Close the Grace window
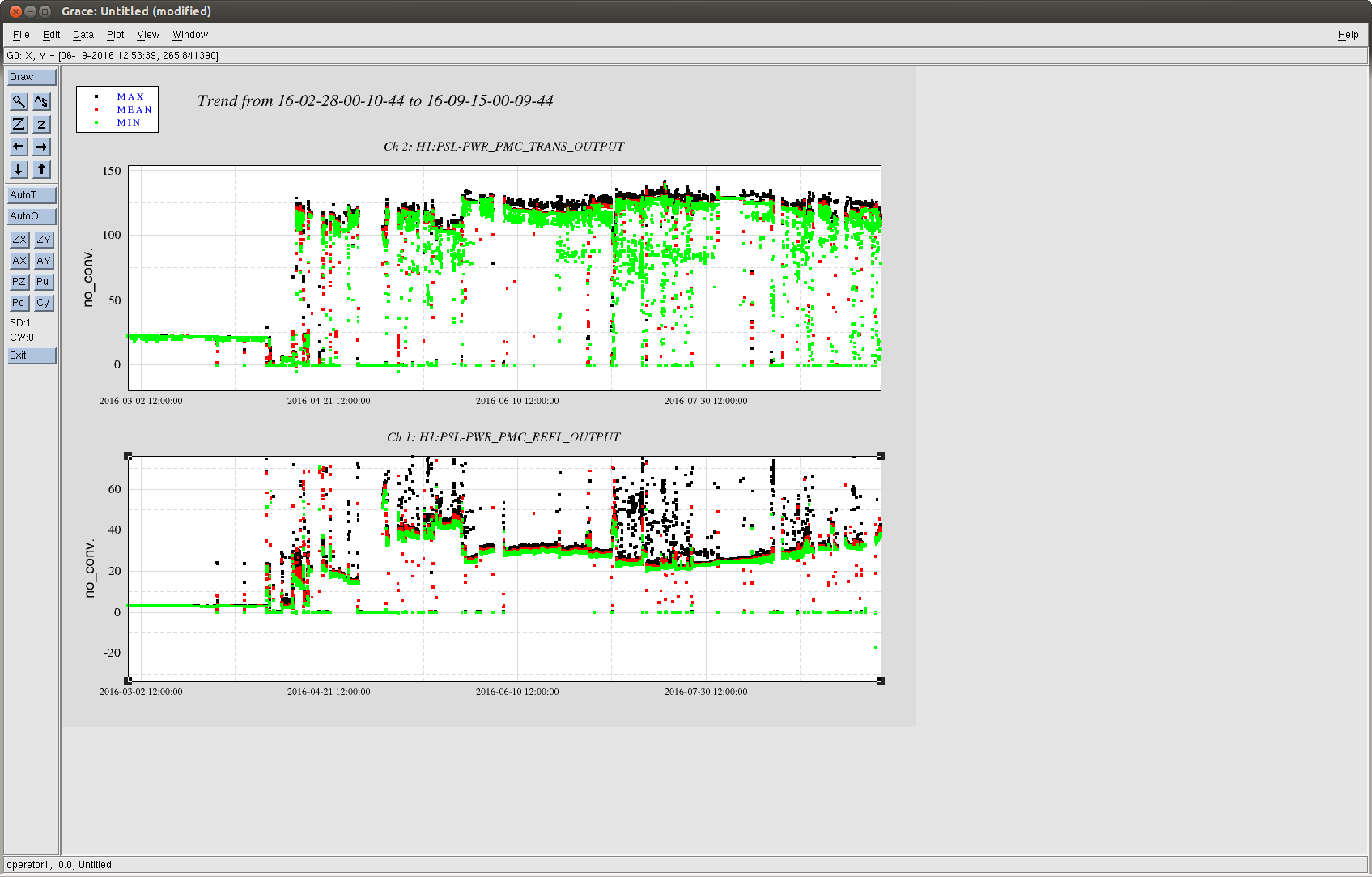The height and width of the screenshot is (877, 1372). pos(15,11)
